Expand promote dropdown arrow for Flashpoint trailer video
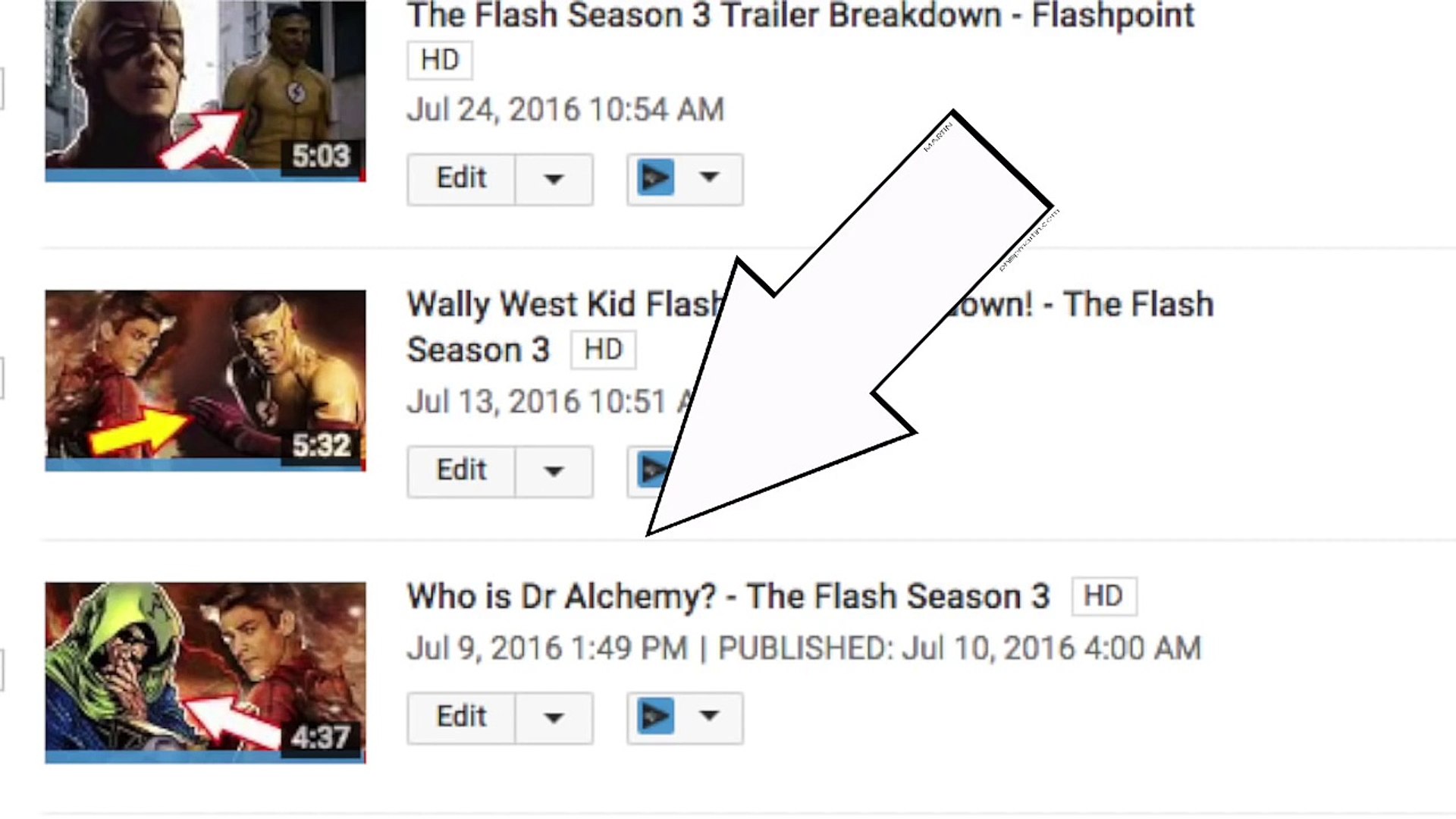 (709, 178)
